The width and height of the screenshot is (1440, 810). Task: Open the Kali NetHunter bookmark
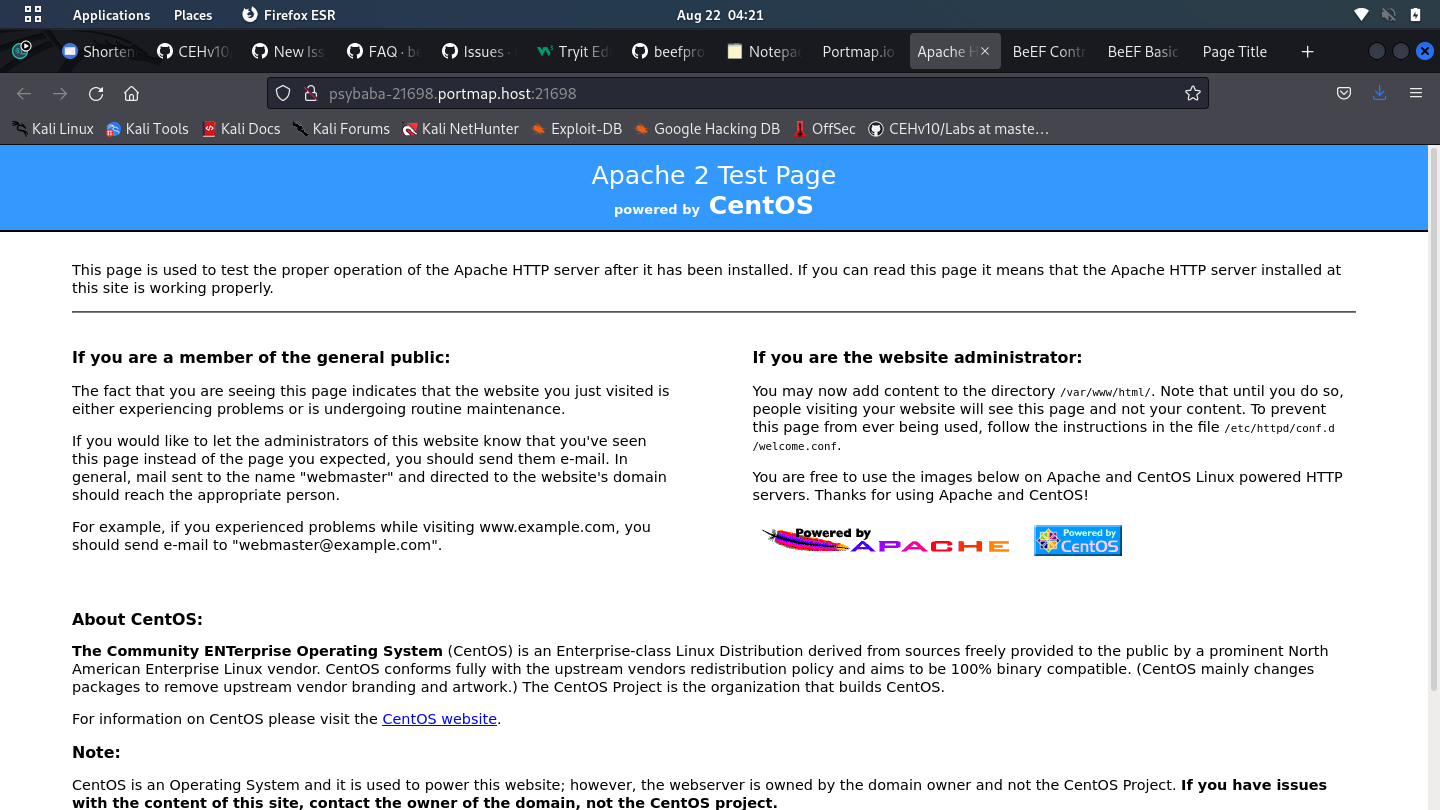pos(460,128)
